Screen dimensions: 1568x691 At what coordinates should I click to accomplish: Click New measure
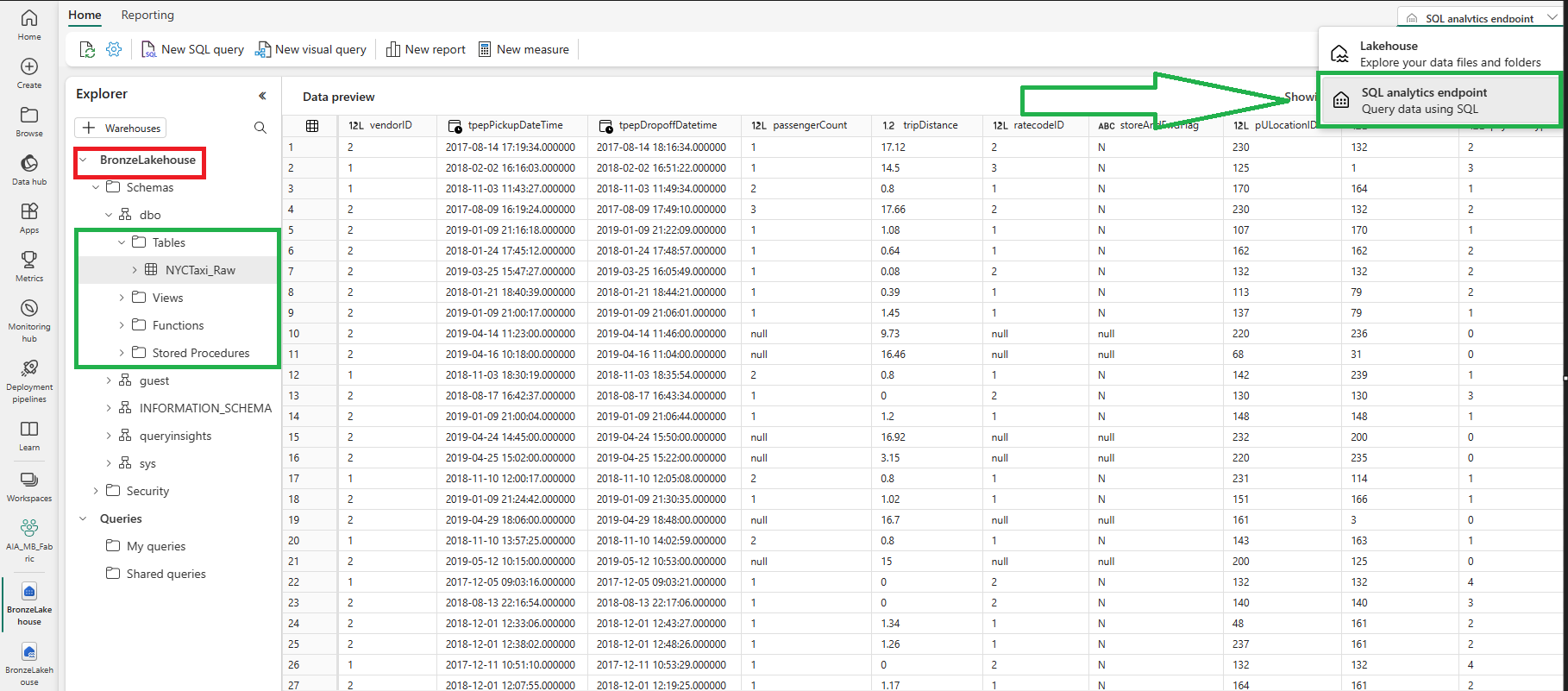pos(524,49)
